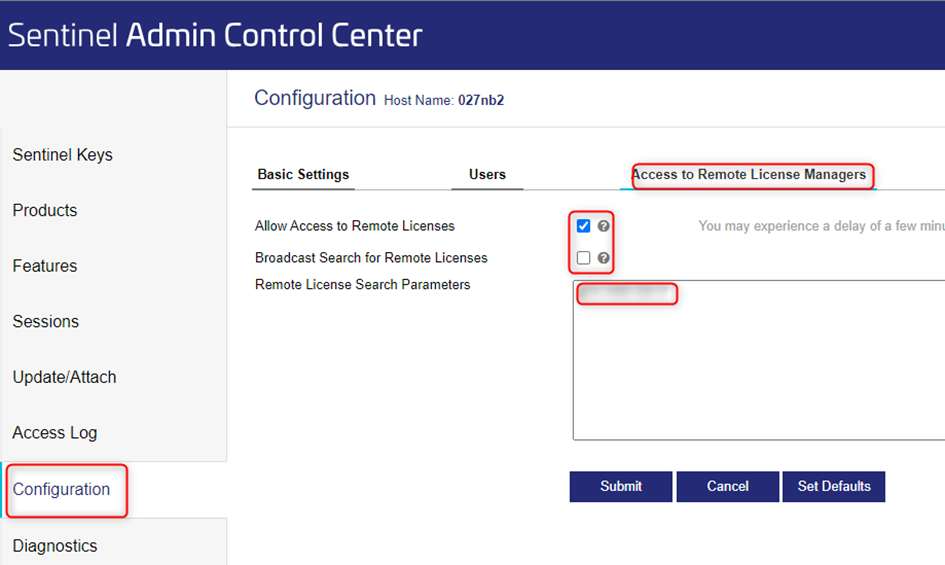Screen dimensions: 945x565
Task: Click the Set Defaults button
Action: [834, 486]
